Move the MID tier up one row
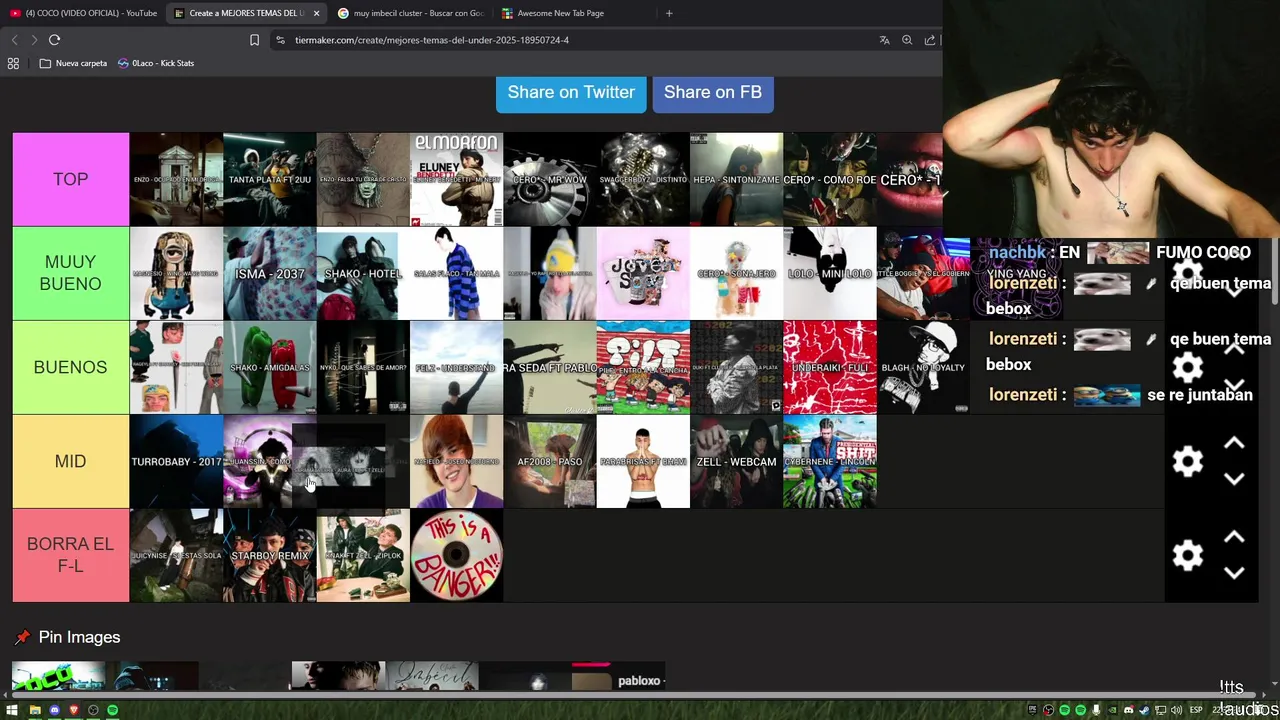 (1234, 444)
